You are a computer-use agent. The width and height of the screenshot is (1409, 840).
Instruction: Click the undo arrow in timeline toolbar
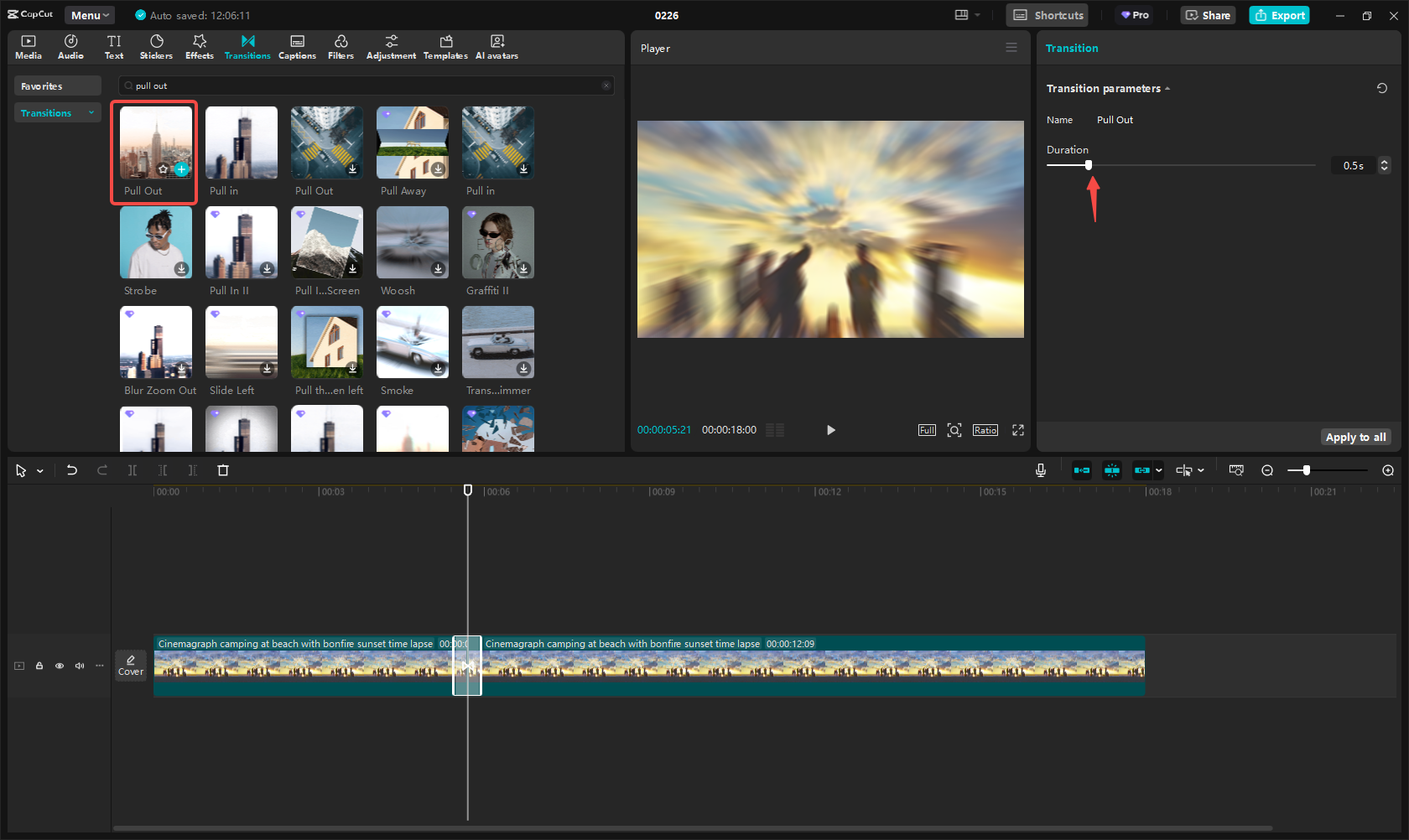(x=72, y=470)
